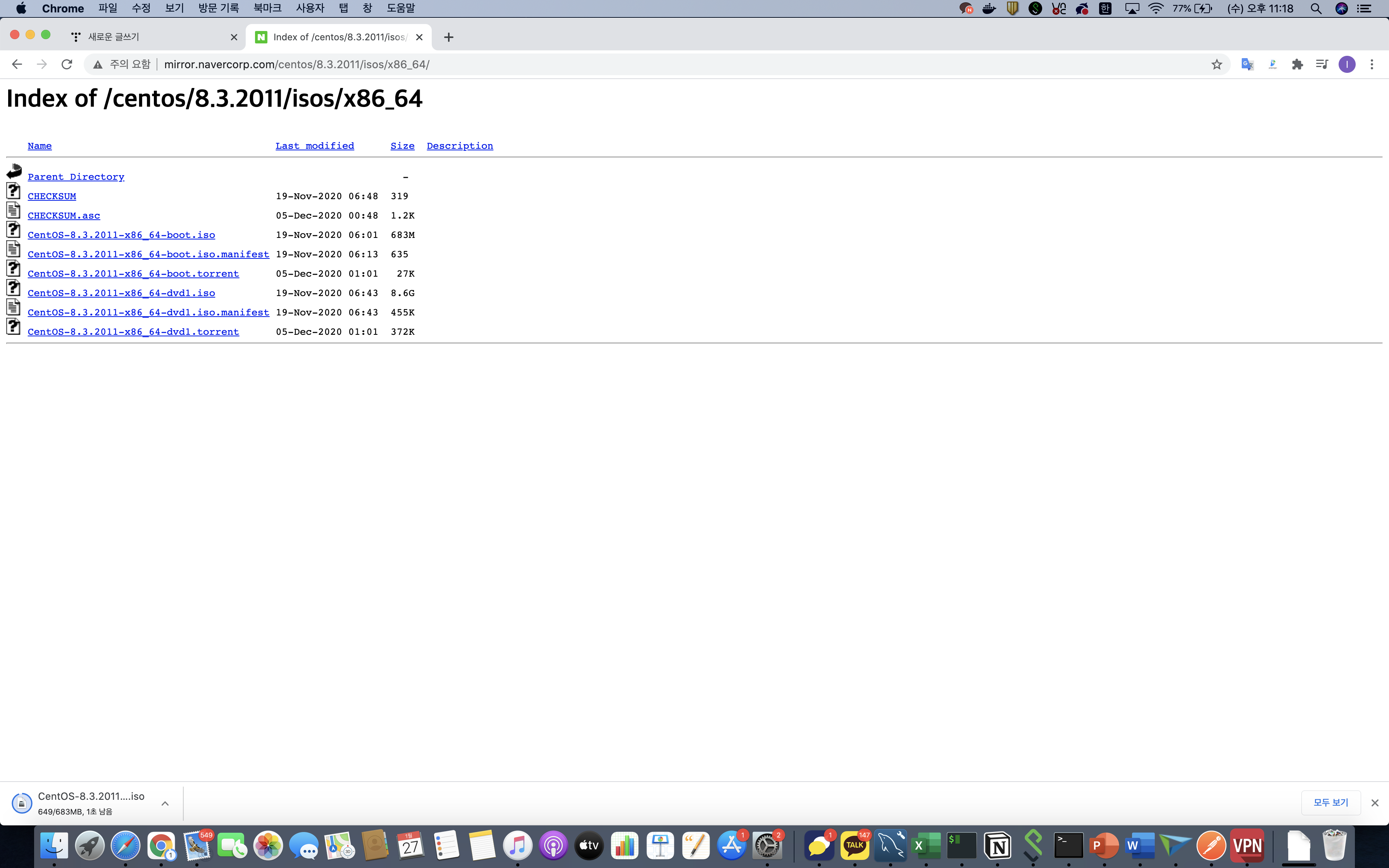Close the downloads bar
This screenshot has height=868, width=1389.
1375,803
